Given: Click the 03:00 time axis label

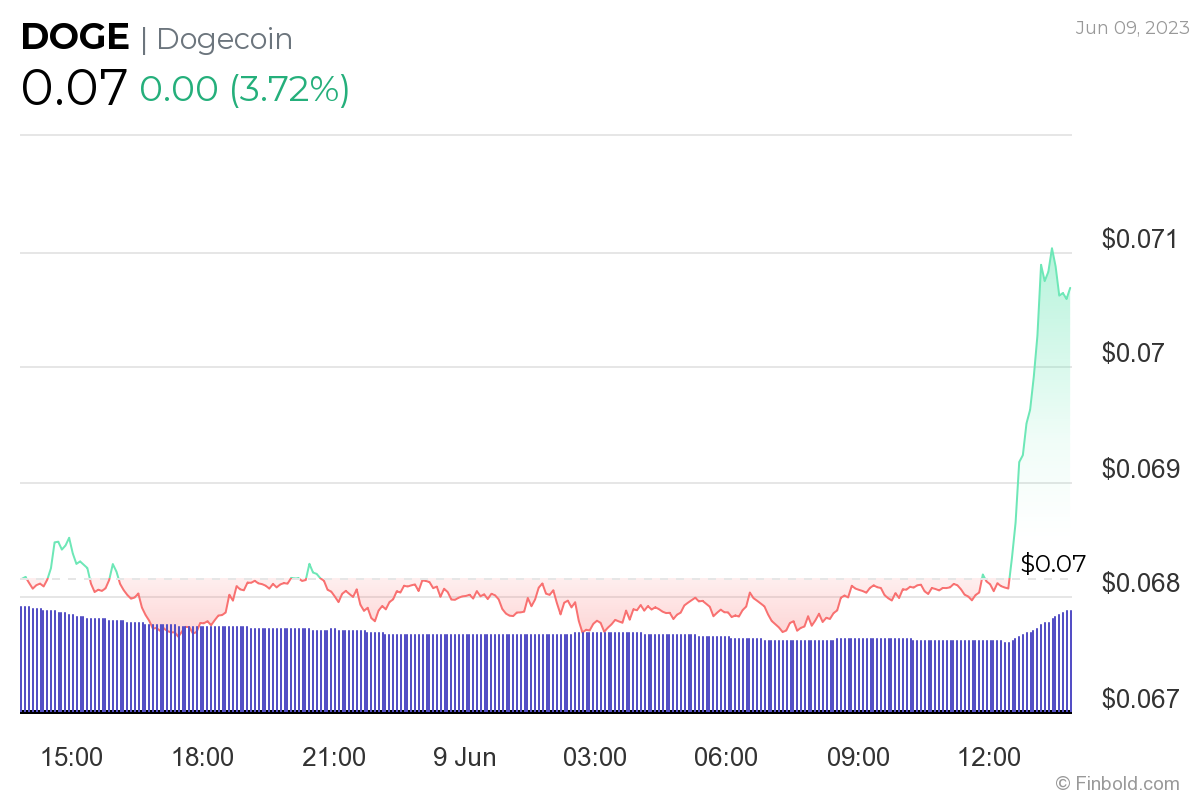Looking at the screenshot, I should click(x=595, y=757).
